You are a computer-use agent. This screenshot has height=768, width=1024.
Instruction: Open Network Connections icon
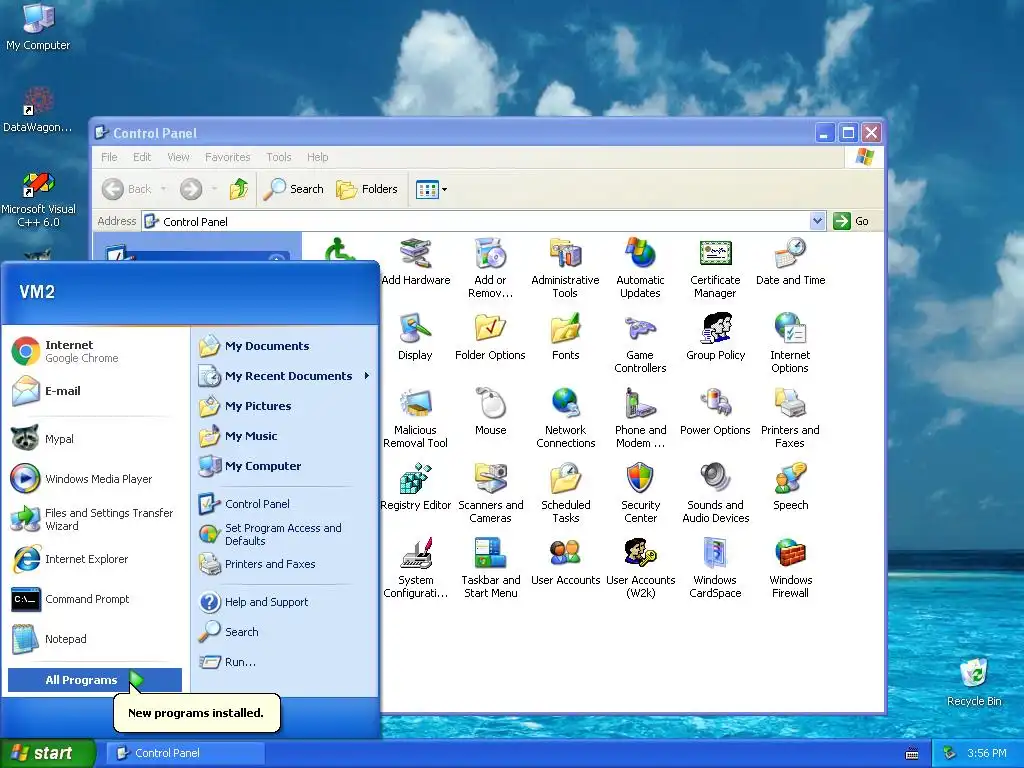[566, 419]
